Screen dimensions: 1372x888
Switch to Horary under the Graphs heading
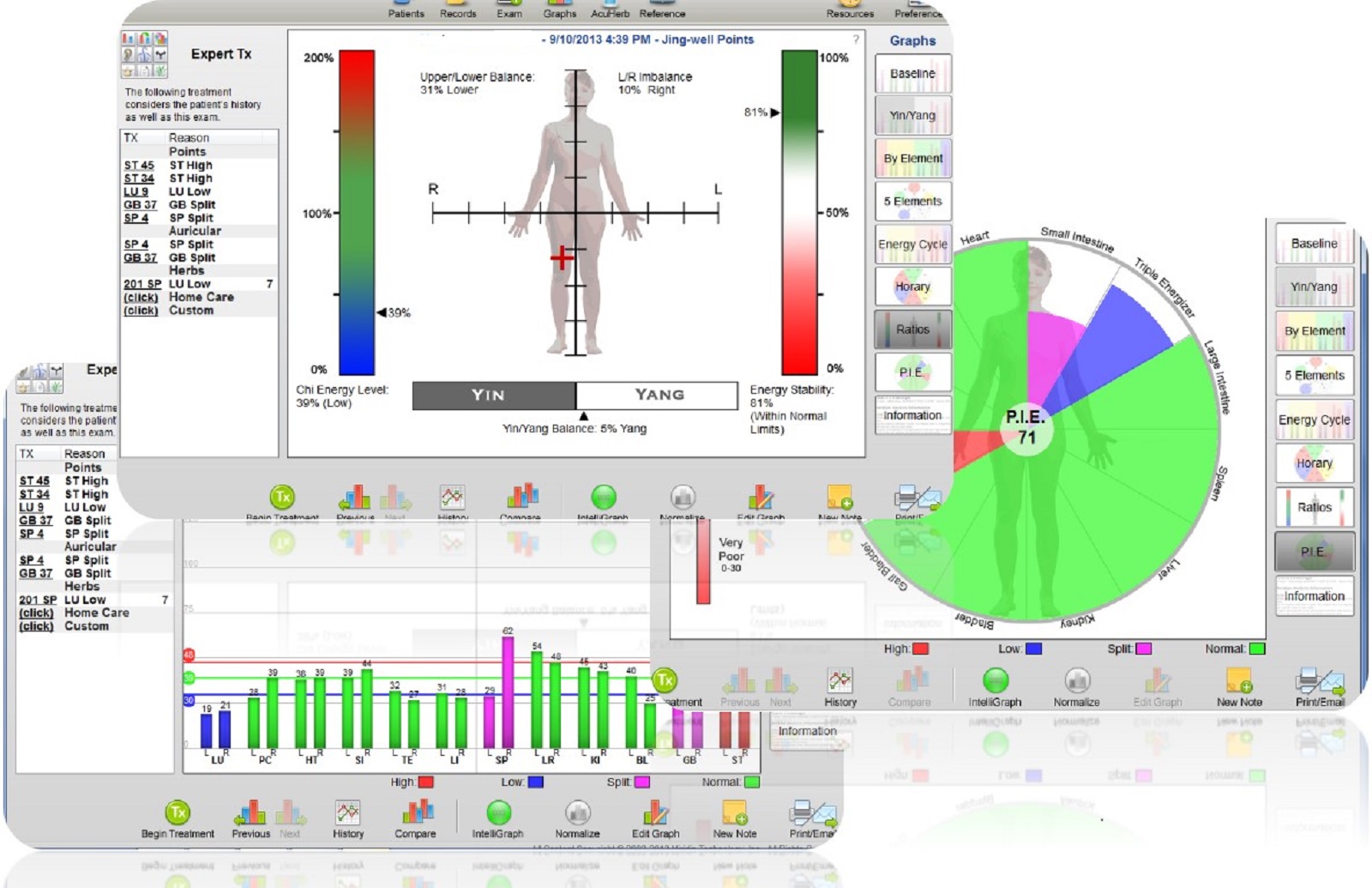coord(912,287)
